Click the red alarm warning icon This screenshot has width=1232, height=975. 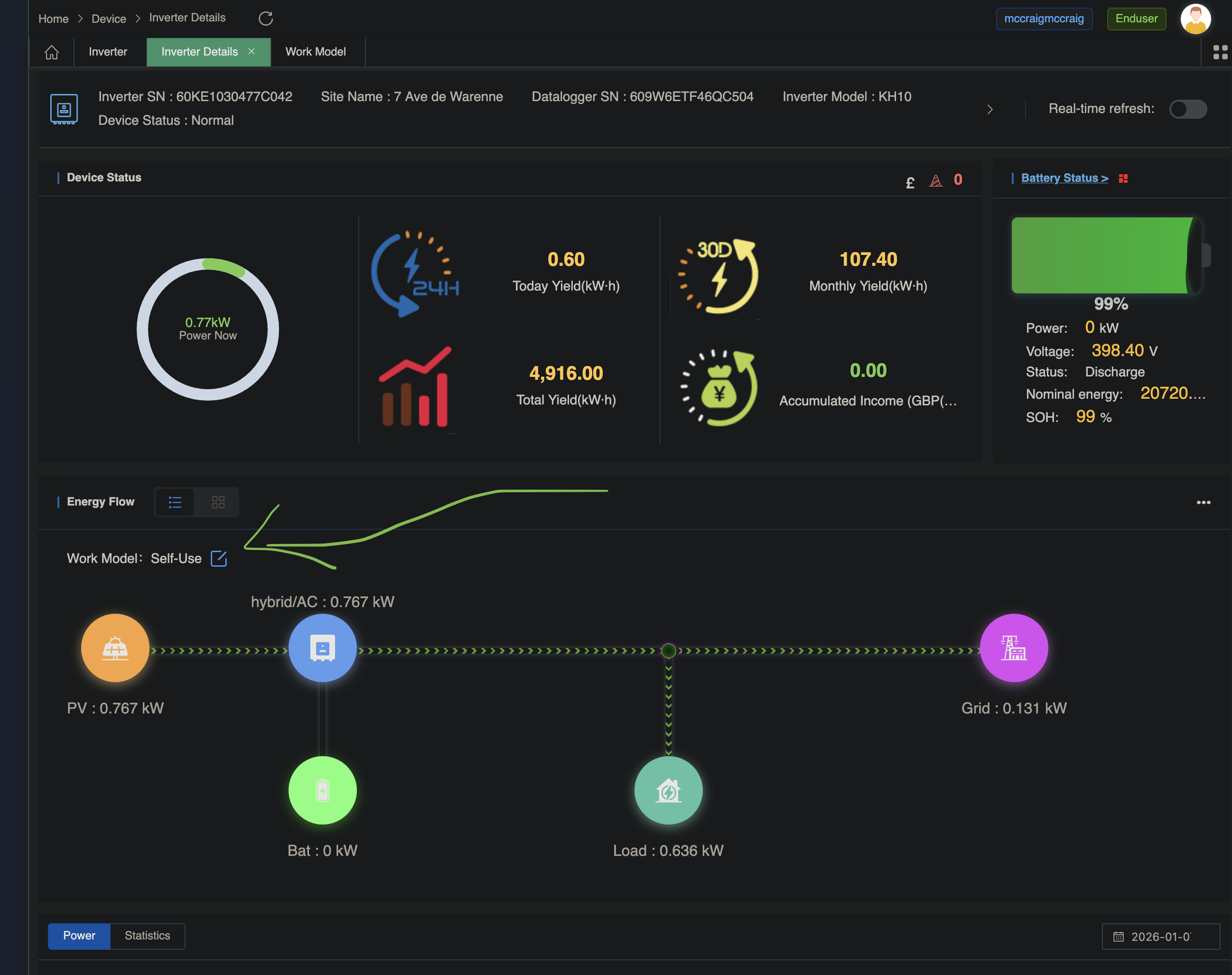click(x=936, y=181)
